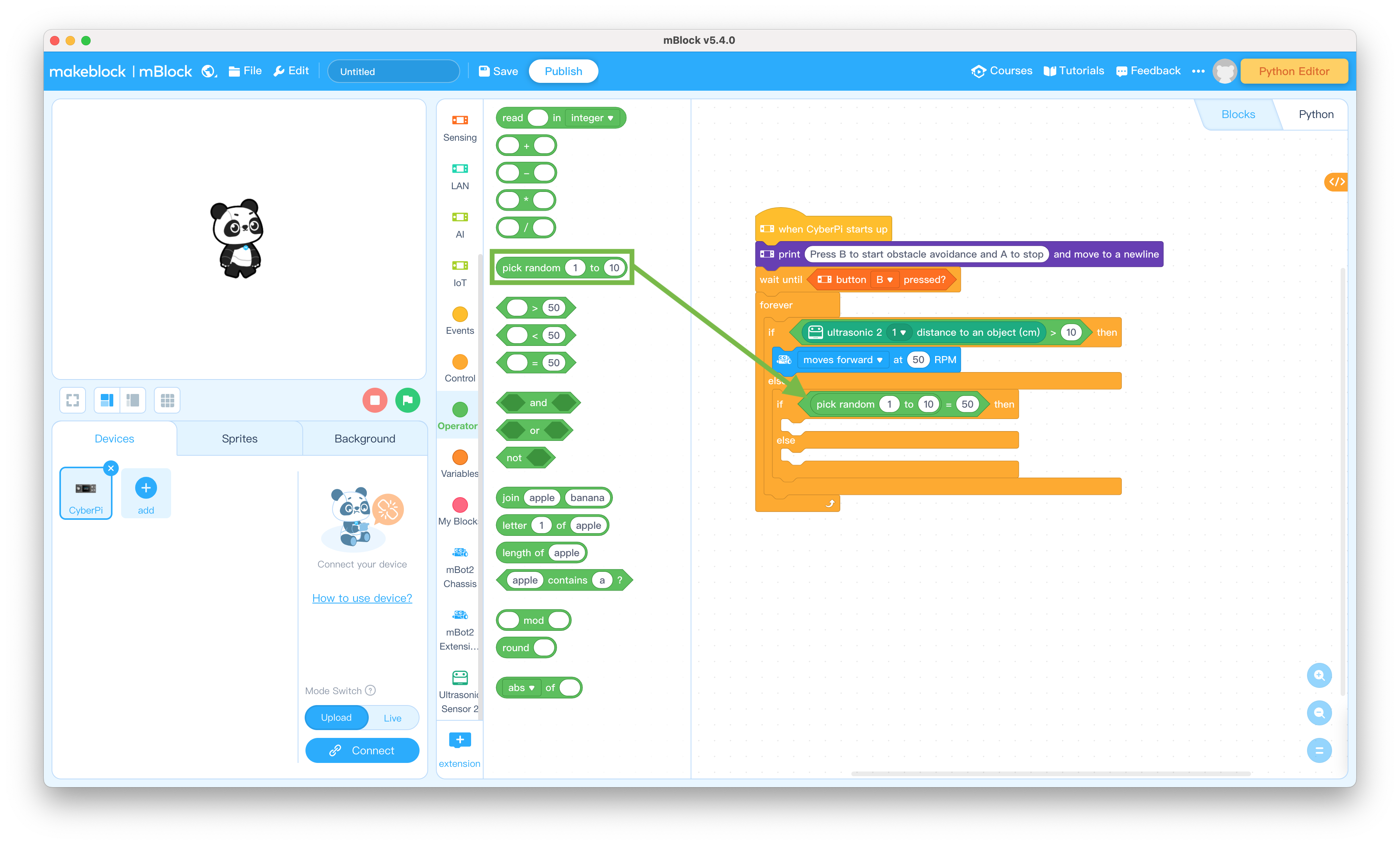Screen dimensions: 1400x845
Task: Click the green flag run button
Action: (407, 400)
